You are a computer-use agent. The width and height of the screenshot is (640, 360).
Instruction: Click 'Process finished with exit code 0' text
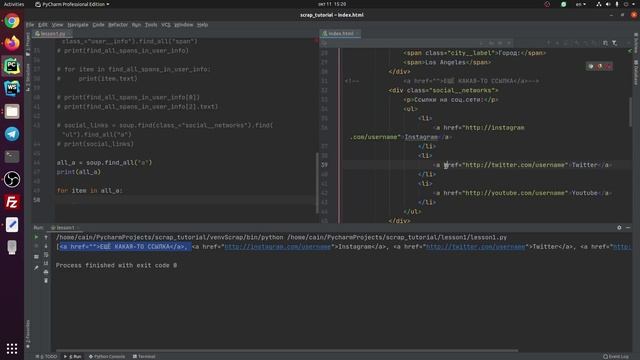[x=116, y=265]
